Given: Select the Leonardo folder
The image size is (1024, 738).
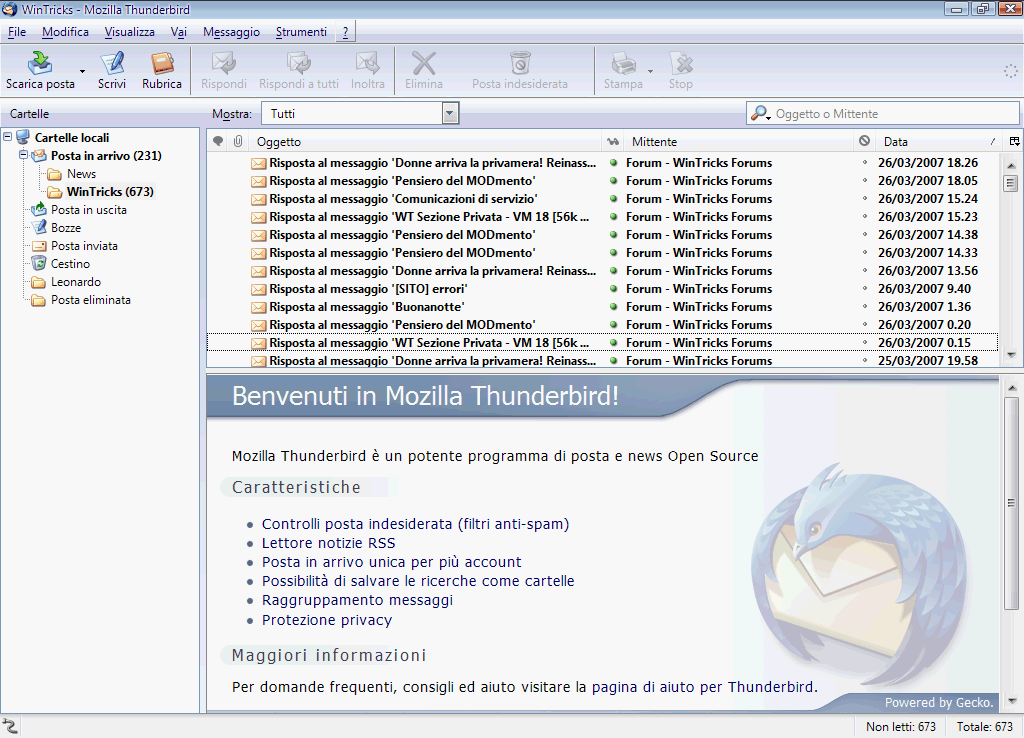Looking at the screenshot, I should [76, 281].
